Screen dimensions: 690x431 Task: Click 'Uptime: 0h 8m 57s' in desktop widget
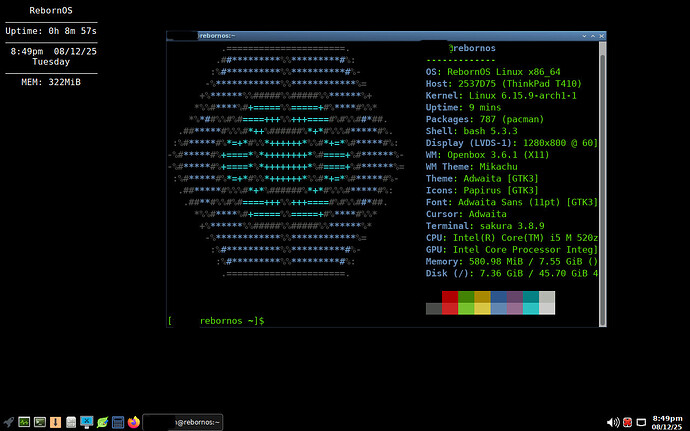tap(51, 31)
